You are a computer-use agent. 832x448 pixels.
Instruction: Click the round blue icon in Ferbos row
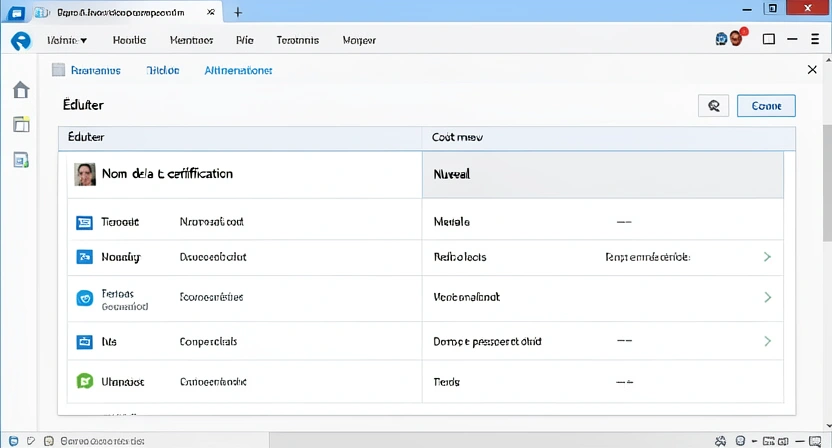coord(85,297)
